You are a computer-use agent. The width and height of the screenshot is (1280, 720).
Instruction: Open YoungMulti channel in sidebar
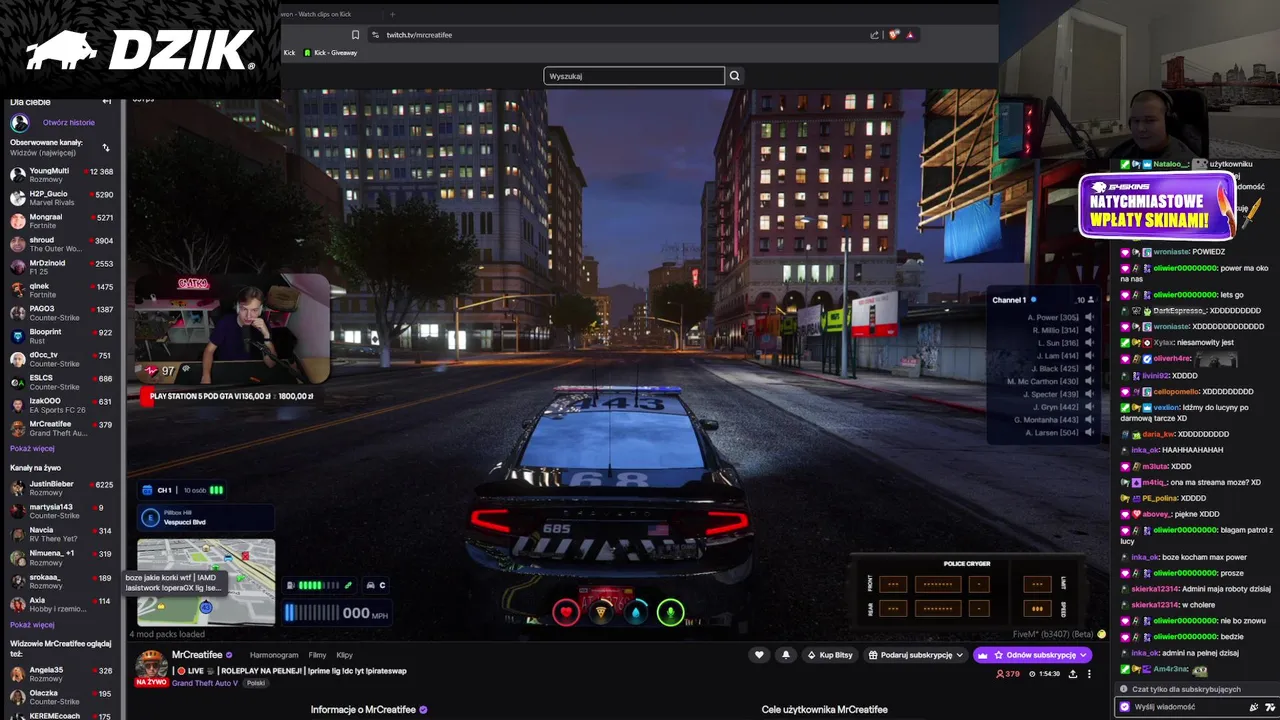click(x=62, y=175)
